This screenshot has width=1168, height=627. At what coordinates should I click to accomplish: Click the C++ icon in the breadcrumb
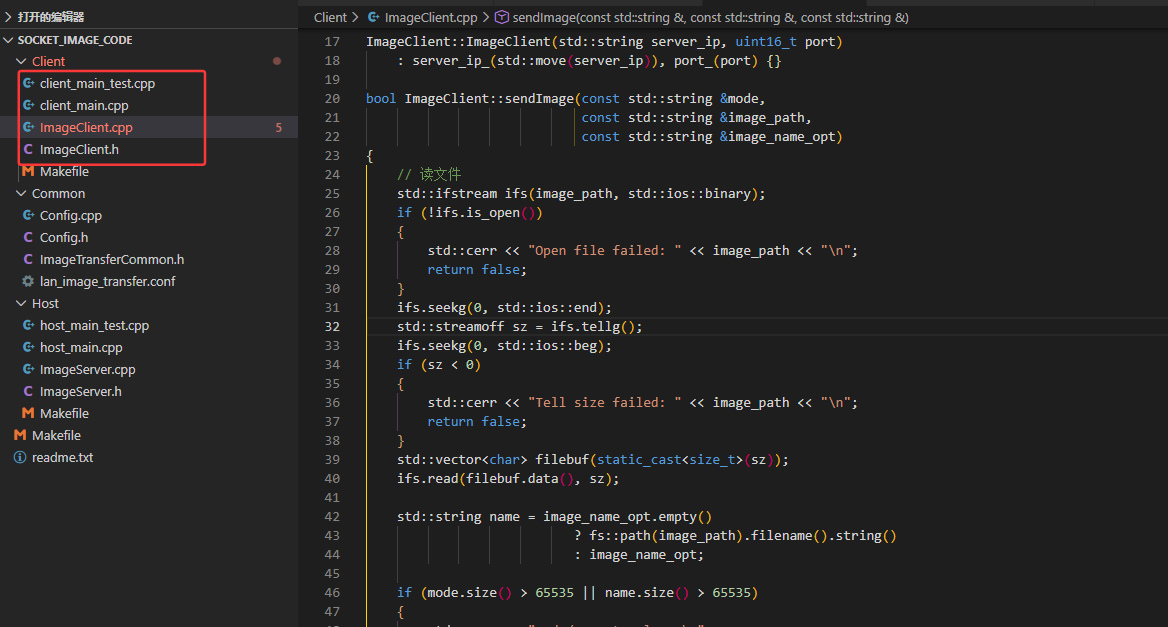(374, 17)
